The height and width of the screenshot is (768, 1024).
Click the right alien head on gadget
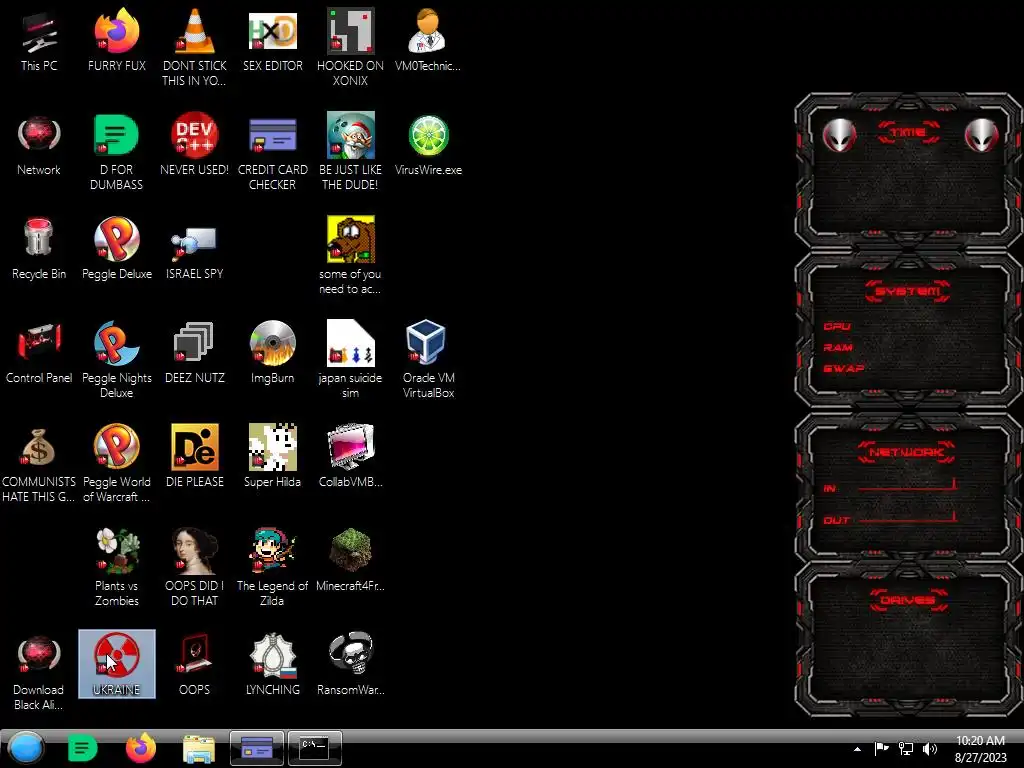(981, 135)
